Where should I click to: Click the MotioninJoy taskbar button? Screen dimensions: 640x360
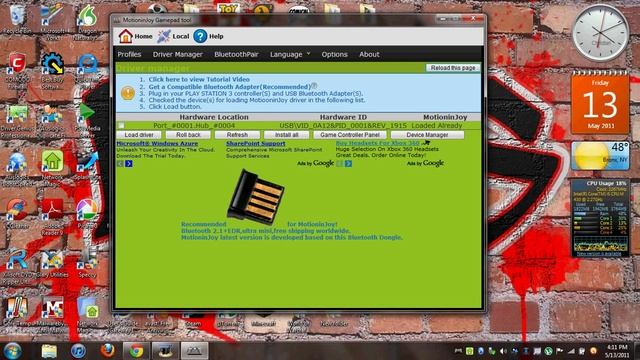pyautogui.click(x=195, y=351)
